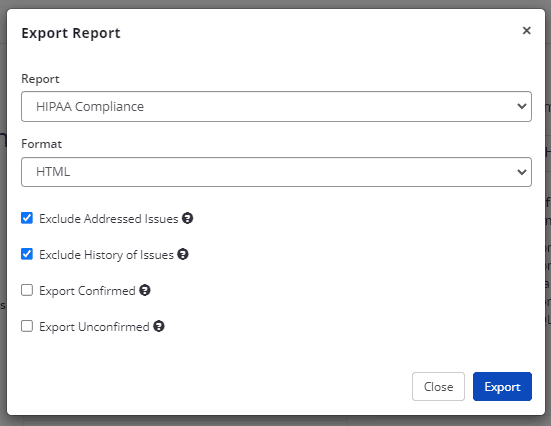
Task: Open the Report dropdown showing HIPAA Compliance
Action: point(276,106)
